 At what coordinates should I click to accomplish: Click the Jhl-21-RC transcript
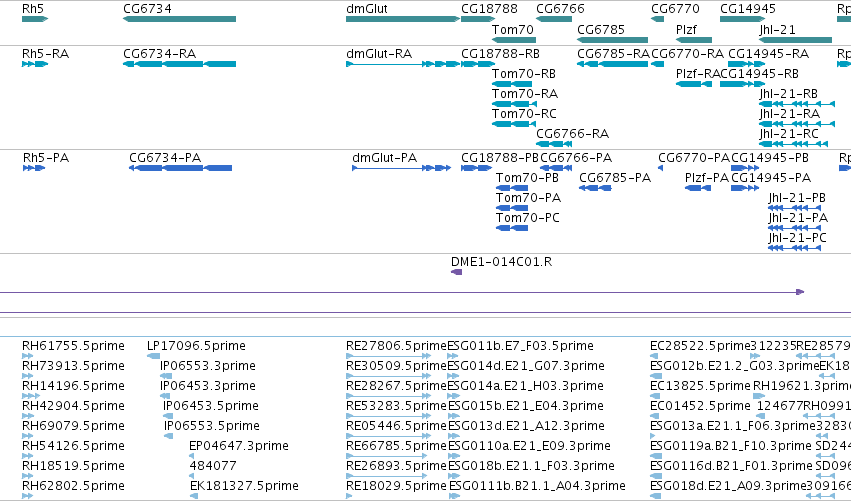pyautogui.click(x=793, y=144)
